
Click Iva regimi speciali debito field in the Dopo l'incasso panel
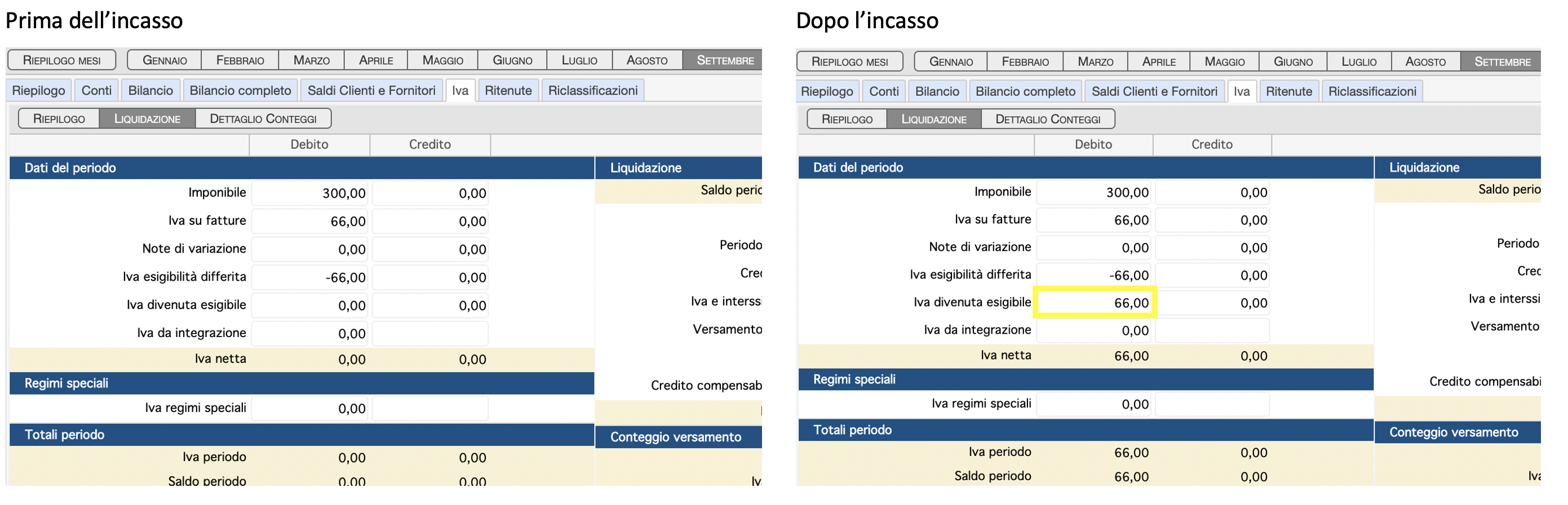click(x=1094, y=404)
